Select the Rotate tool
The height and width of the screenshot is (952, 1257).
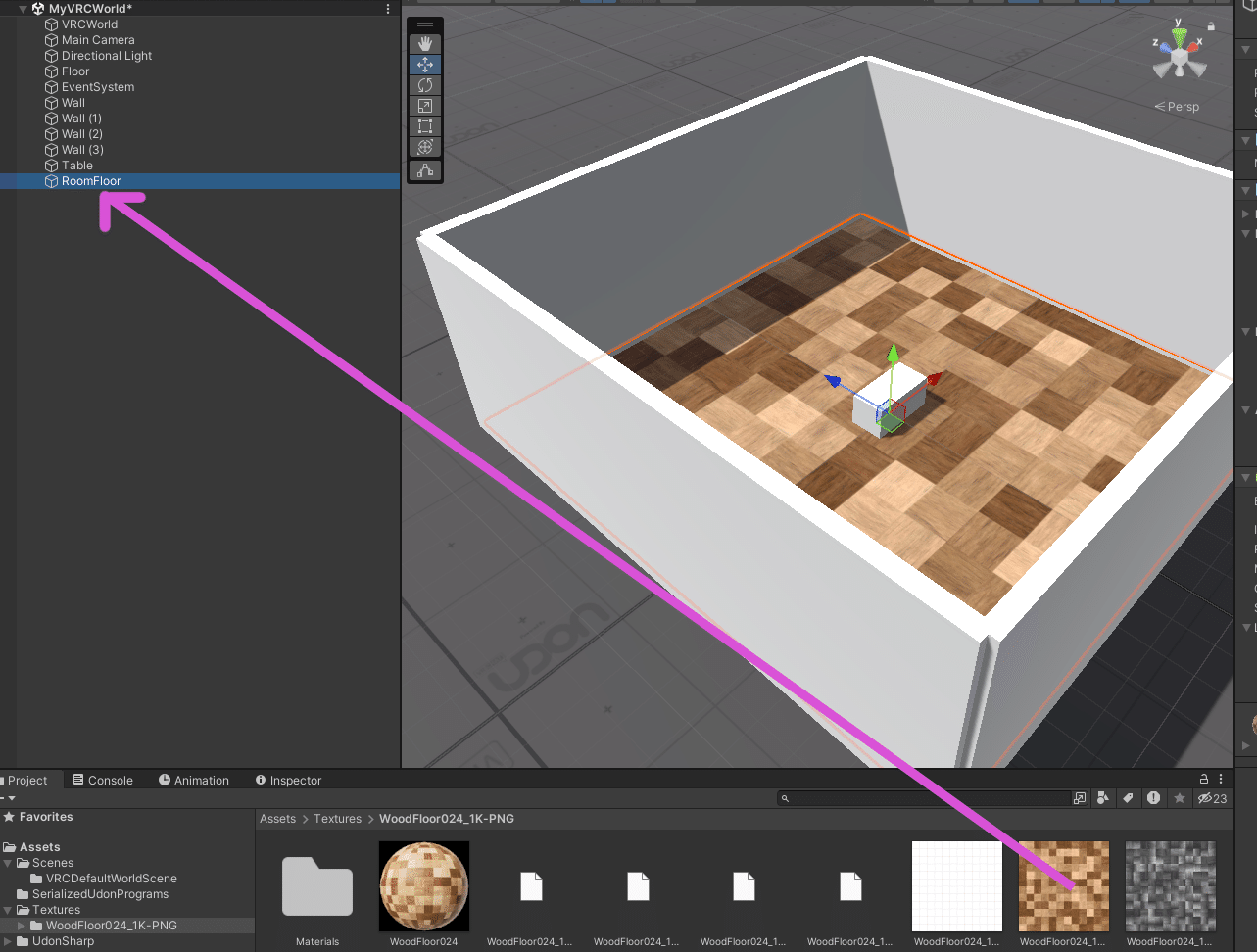(x=424, y=85)
